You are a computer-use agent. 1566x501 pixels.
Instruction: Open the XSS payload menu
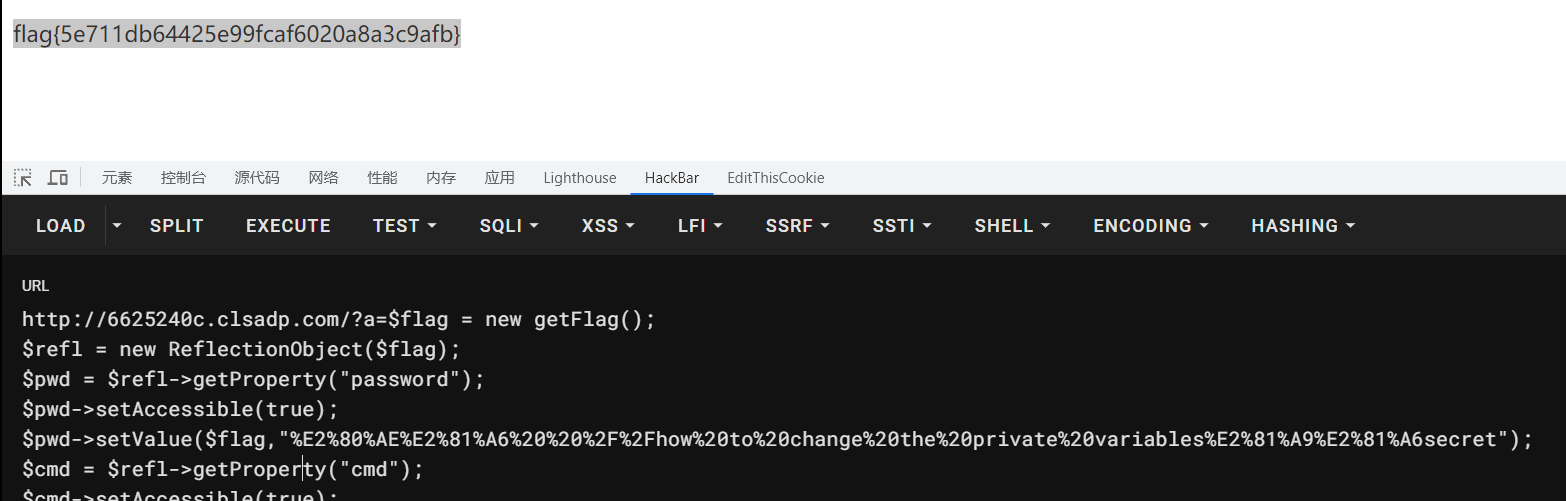tap(607, 226)
